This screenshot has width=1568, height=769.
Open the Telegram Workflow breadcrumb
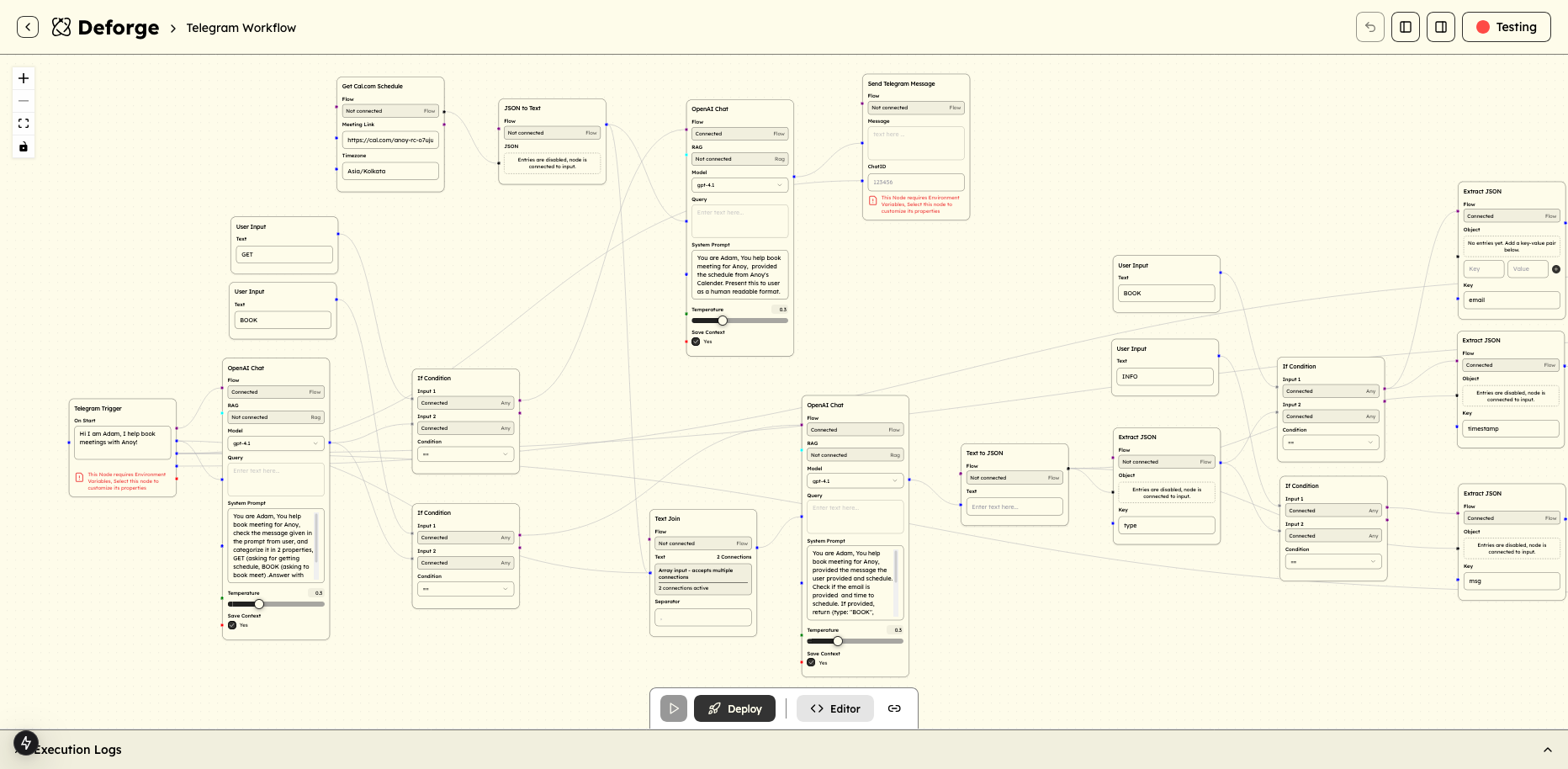241,28
